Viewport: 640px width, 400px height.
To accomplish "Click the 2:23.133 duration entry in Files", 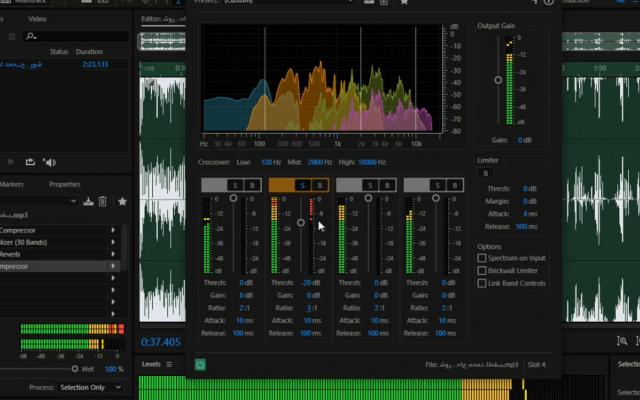I will click(95, 64).
